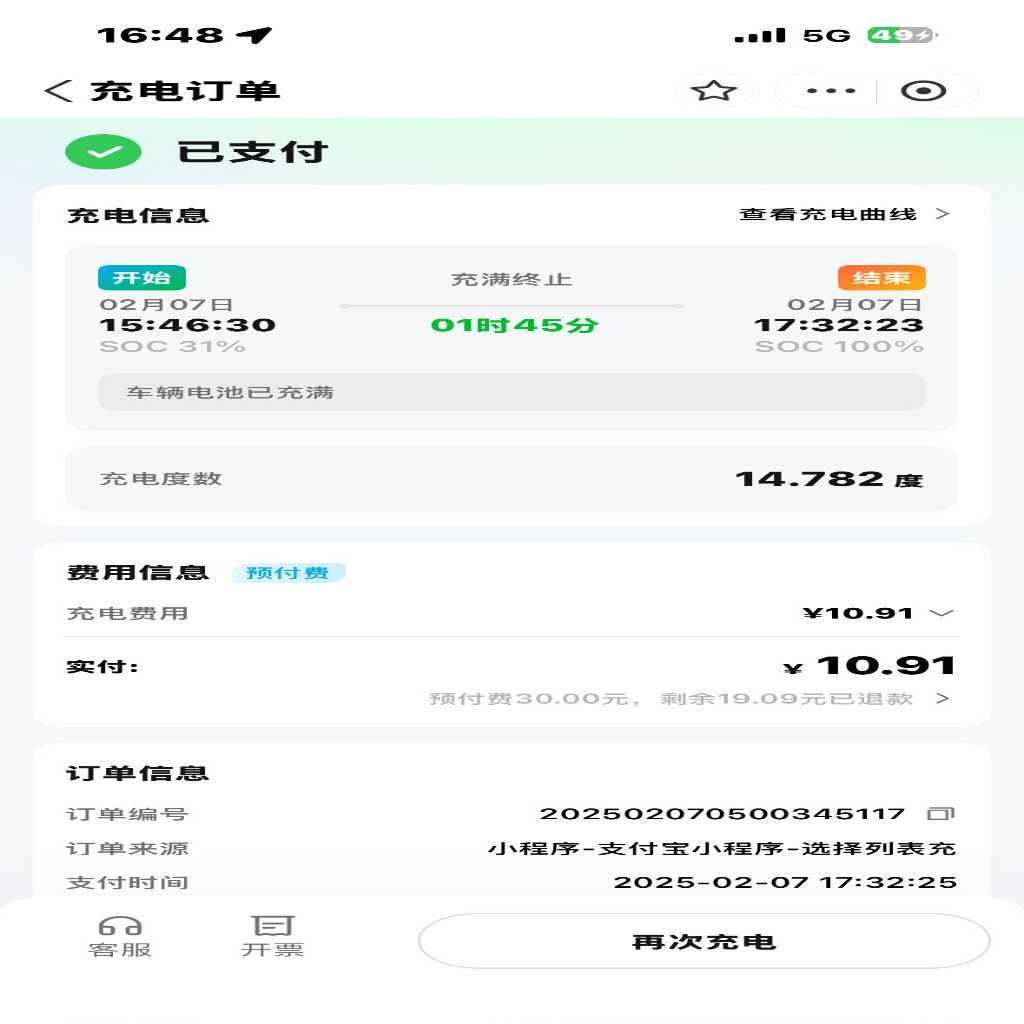Tap the 预付费 tag

288,573
